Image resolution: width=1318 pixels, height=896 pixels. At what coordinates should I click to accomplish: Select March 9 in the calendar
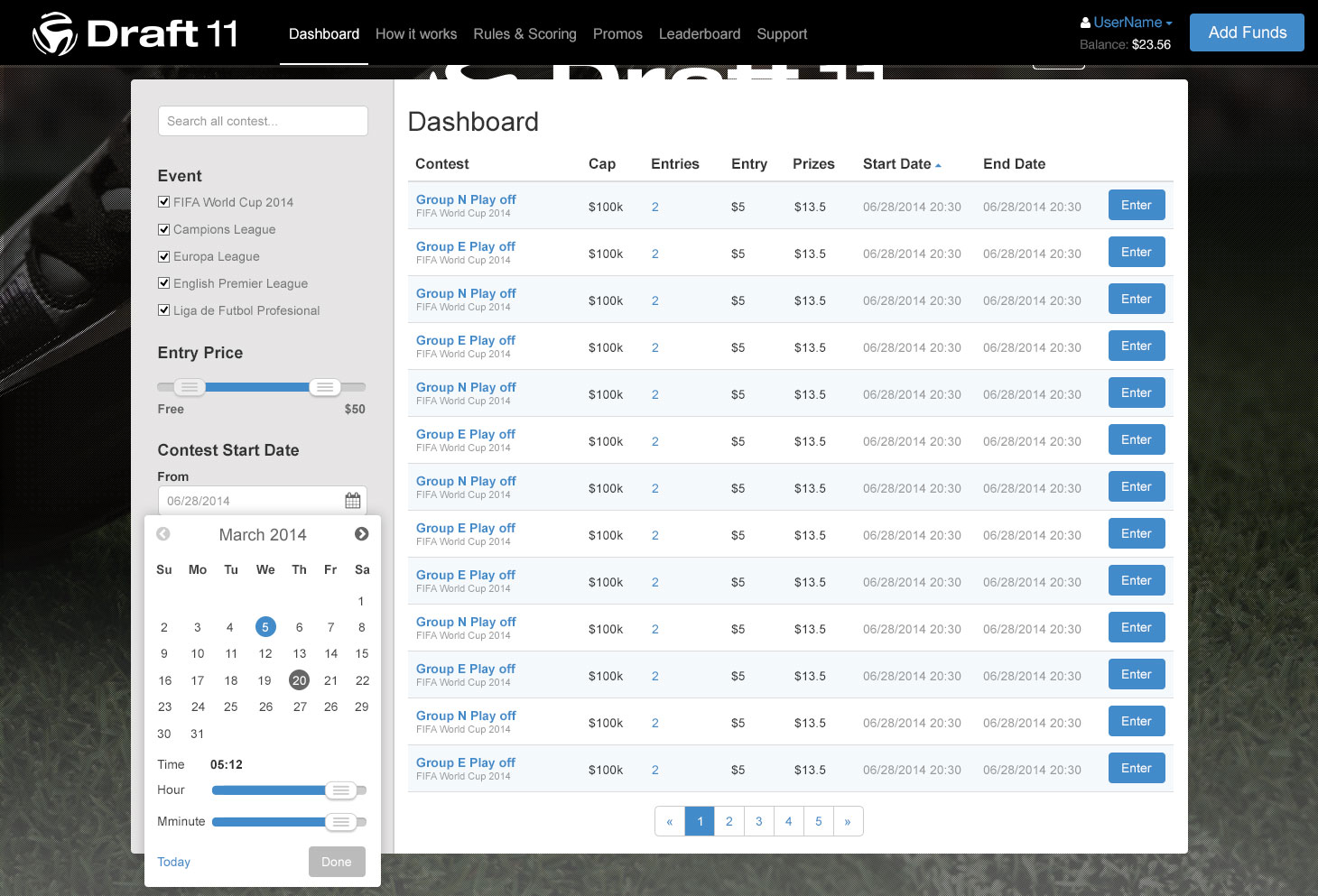pos(163,653)
